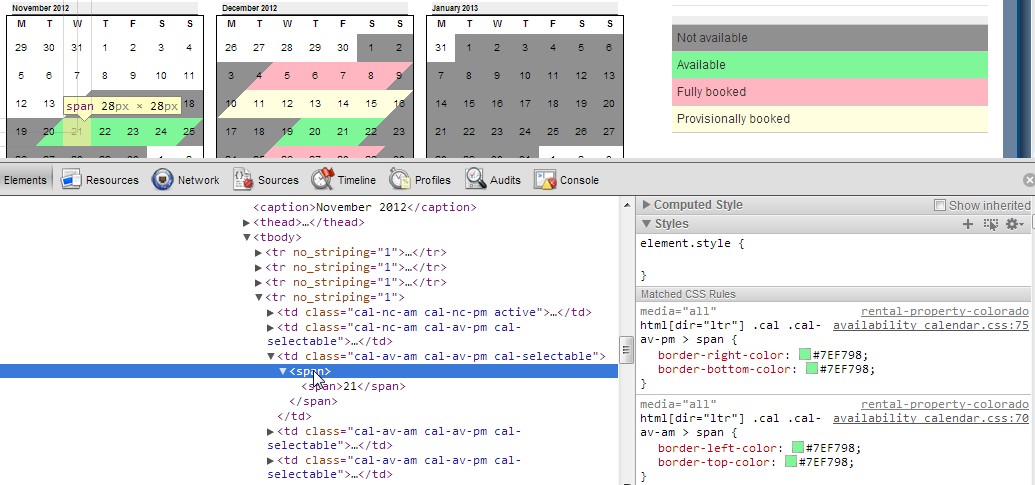Expand td with cal-nc-pm active class

(x=271, y=312)
